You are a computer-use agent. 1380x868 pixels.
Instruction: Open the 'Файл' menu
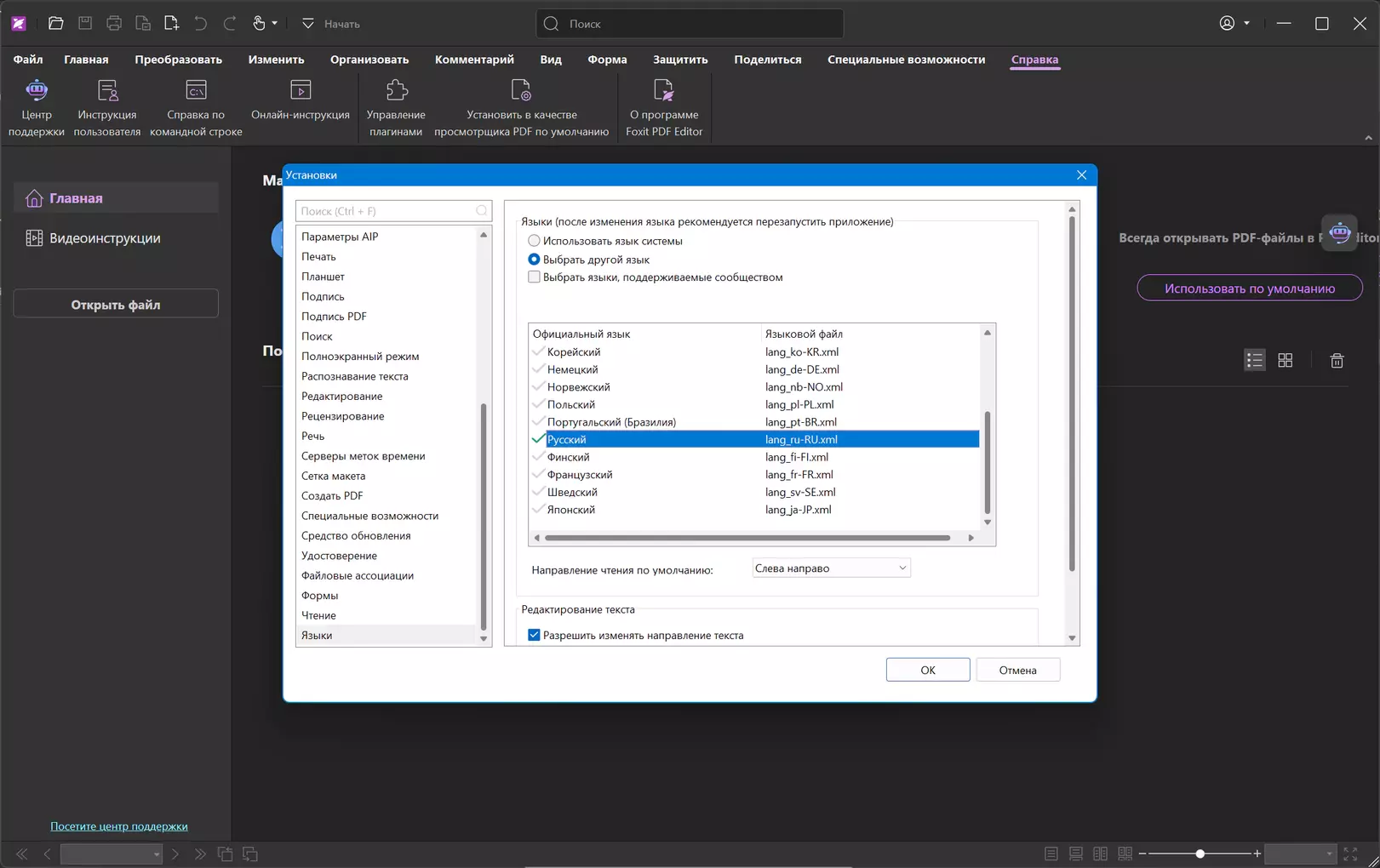[x=28, y=60]
